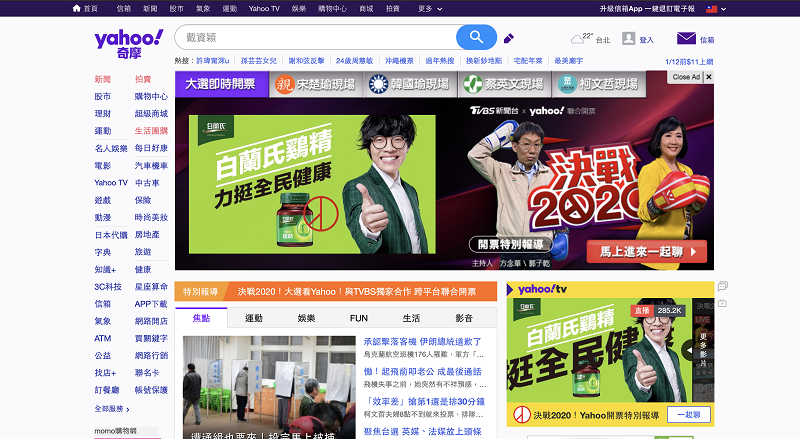The height and width of the screenshot is (439, 800).
Task: Click the home icon in top bar
Action: 77,8
